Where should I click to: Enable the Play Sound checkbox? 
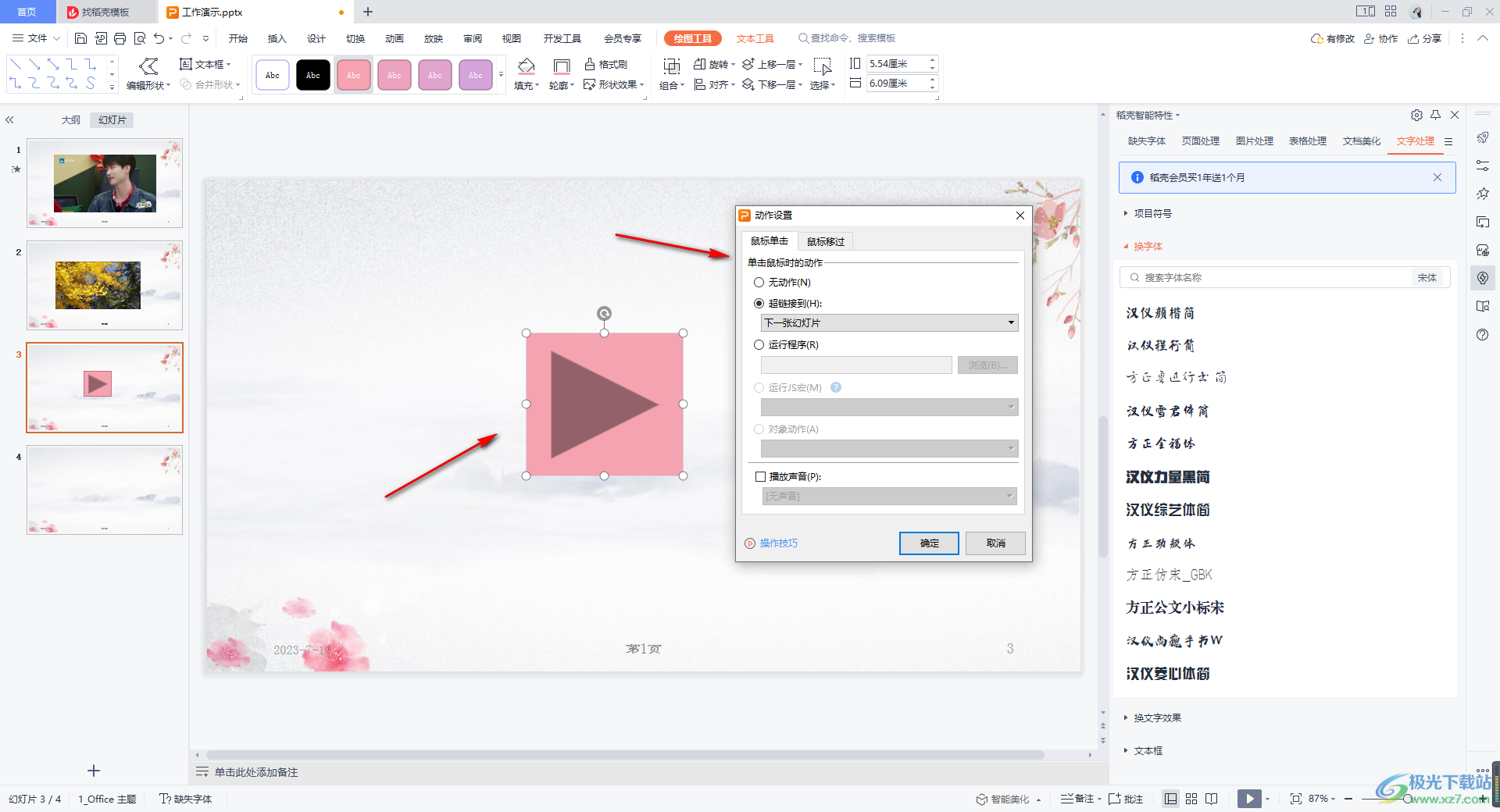[x=760, y=476]
